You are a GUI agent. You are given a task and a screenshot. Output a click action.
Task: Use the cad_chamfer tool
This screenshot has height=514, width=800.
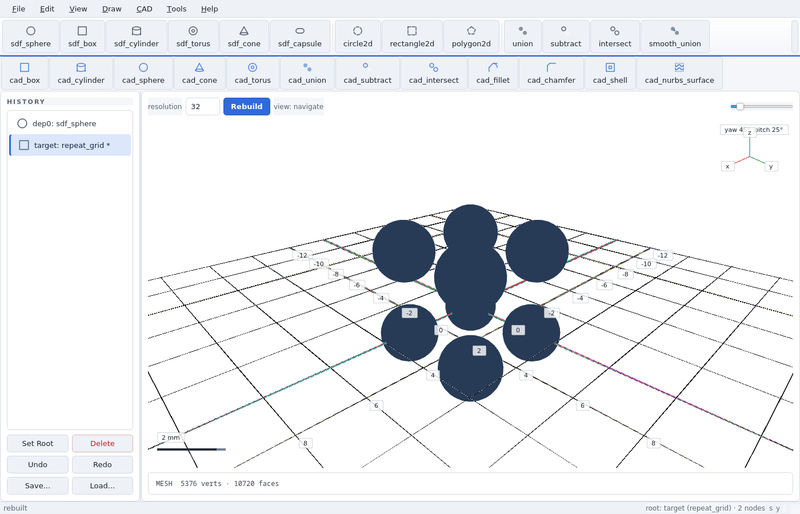click(x=551, y=74)
